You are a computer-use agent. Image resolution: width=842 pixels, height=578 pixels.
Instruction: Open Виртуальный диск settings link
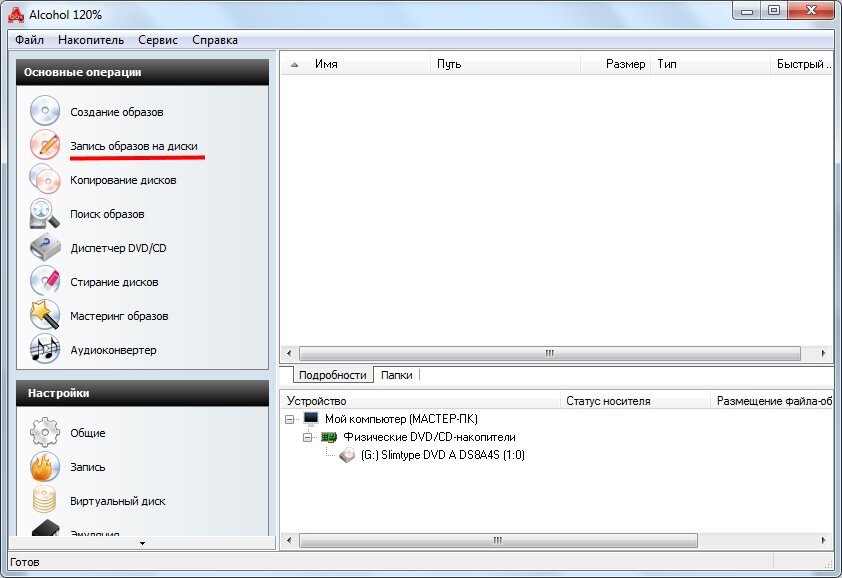(x=118, y=501)
